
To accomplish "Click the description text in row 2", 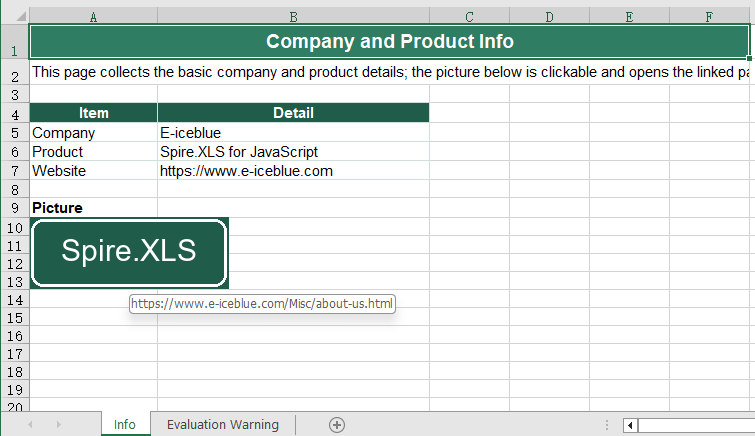I will [390, 72].
